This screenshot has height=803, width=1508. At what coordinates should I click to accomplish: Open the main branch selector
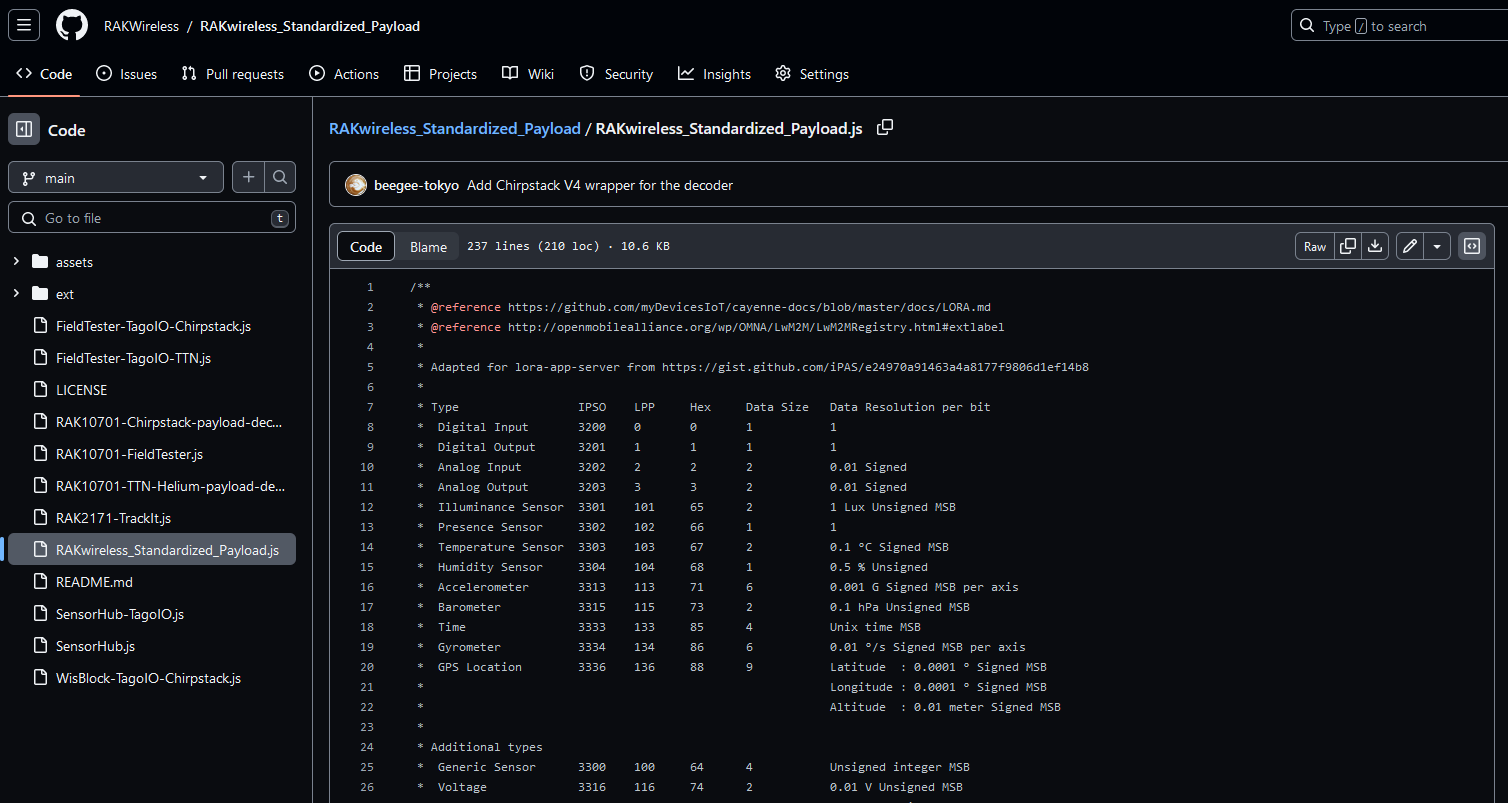pyautogui.click(x=116, y=178)
